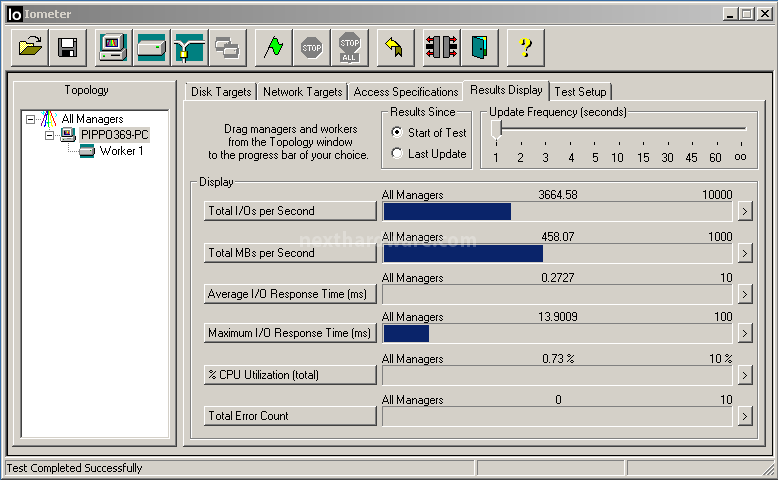The image size is (778, 480).
Task: Click the Worker 1 disk icon
Action: (87, 151)
